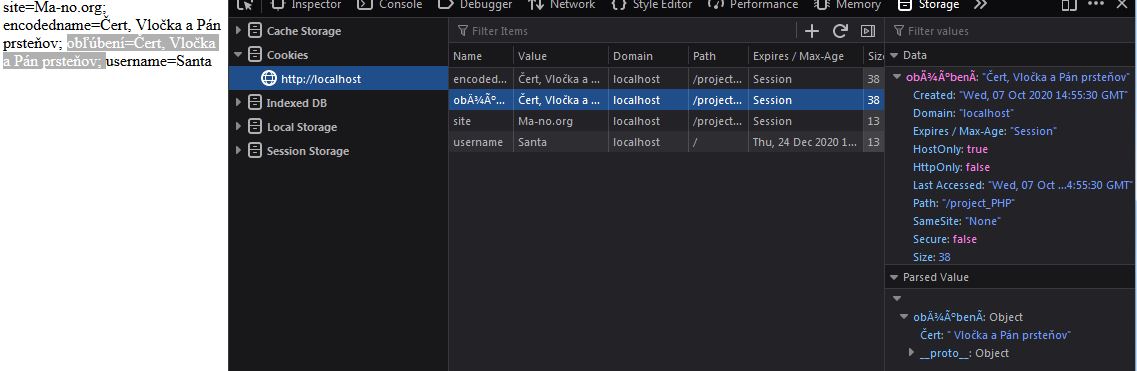
Task: Click the Local Storage icon
Action: tap(255, 126)
